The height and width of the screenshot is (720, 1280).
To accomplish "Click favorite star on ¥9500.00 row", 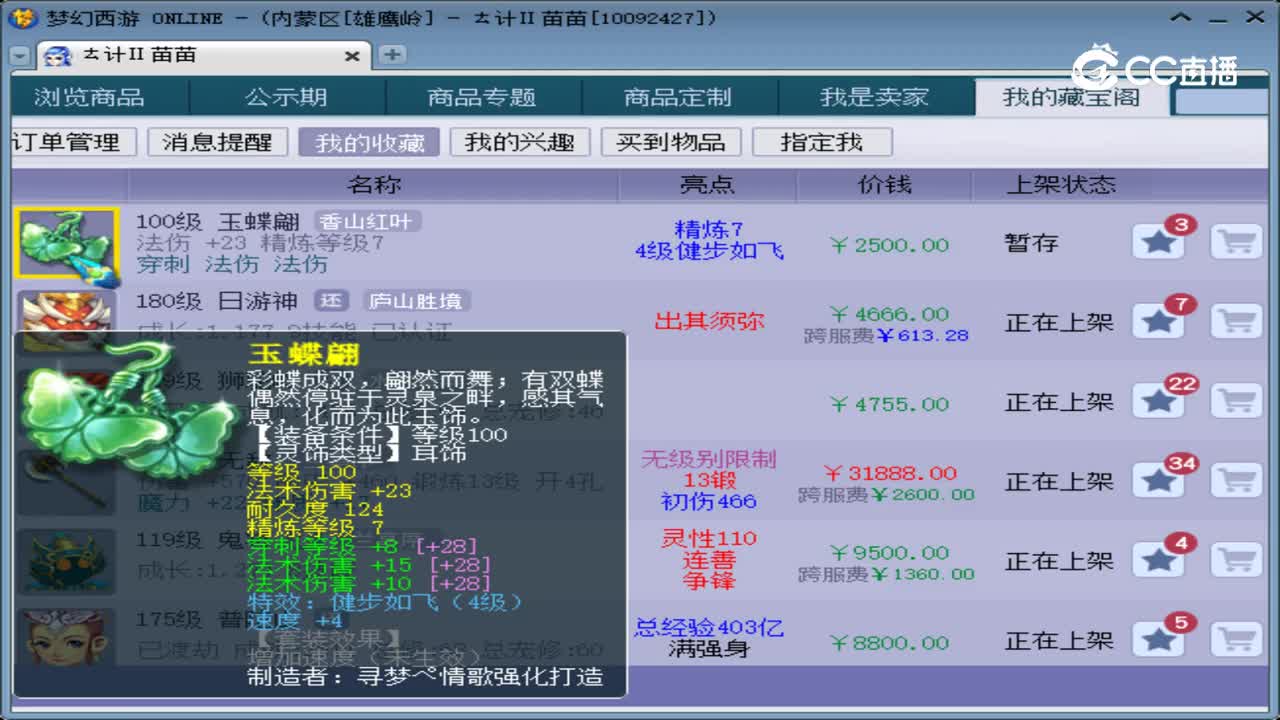I will click(x=1159, y=560).
